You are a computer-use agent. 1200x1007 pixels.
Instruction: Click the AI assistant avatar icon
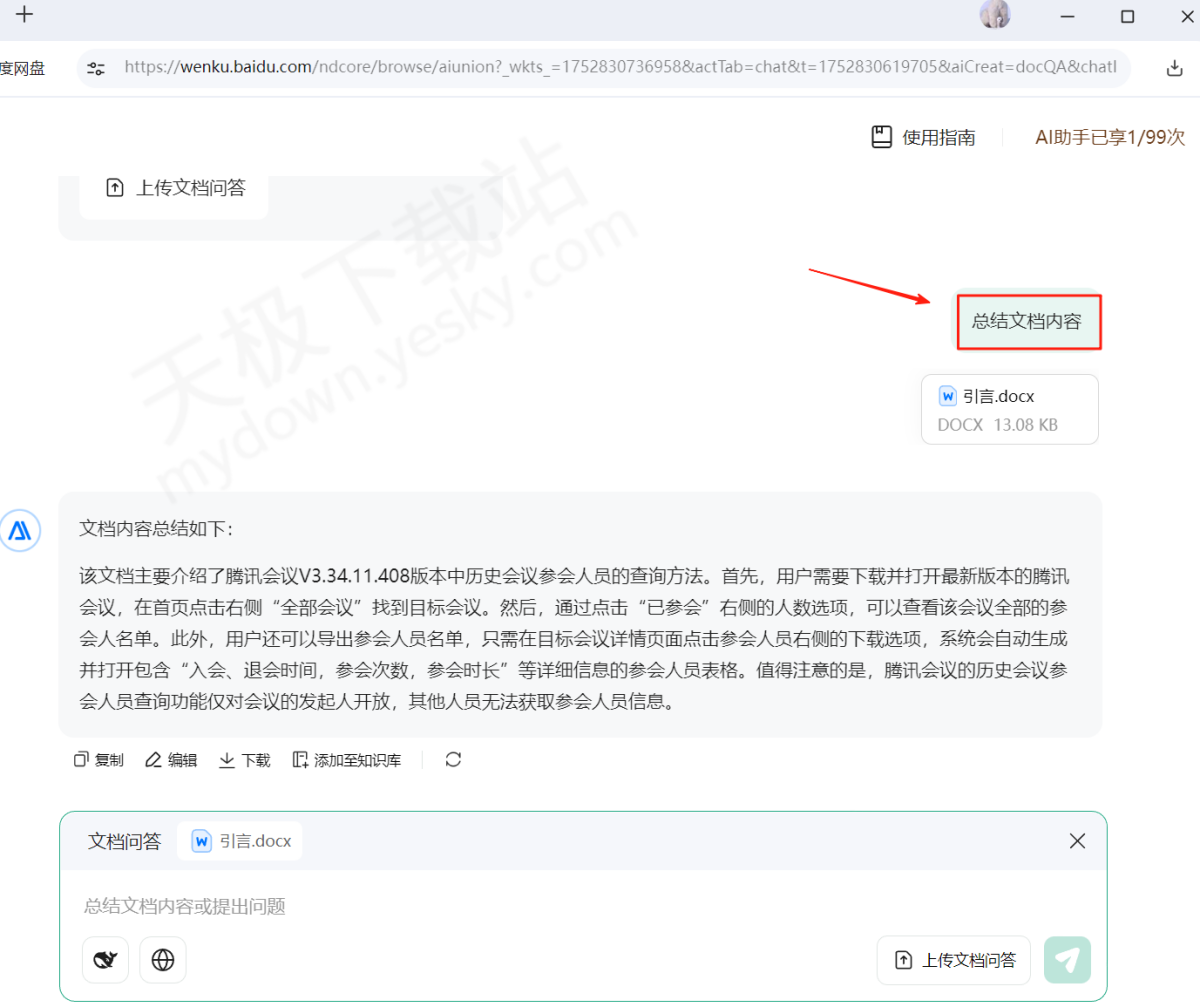[20, 531]
